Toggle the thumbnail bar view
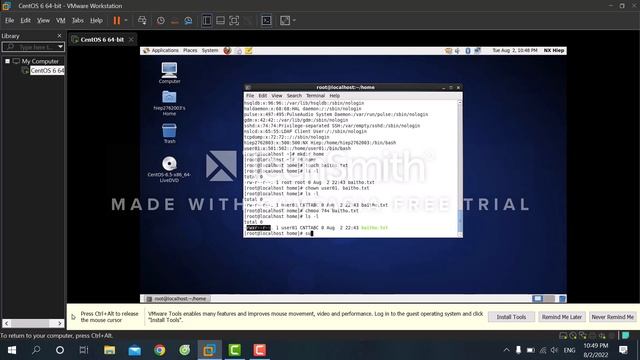640x360 pixels. [x=220, y=20]
